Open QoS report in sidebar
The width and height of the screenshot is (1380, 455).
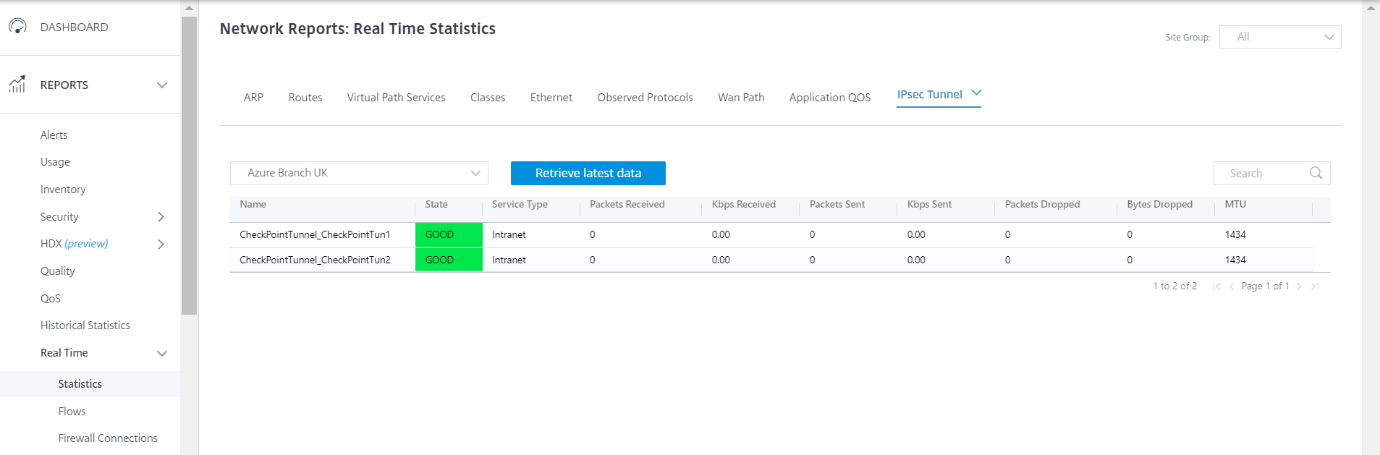pyautogui.click(x=51, y=298)
